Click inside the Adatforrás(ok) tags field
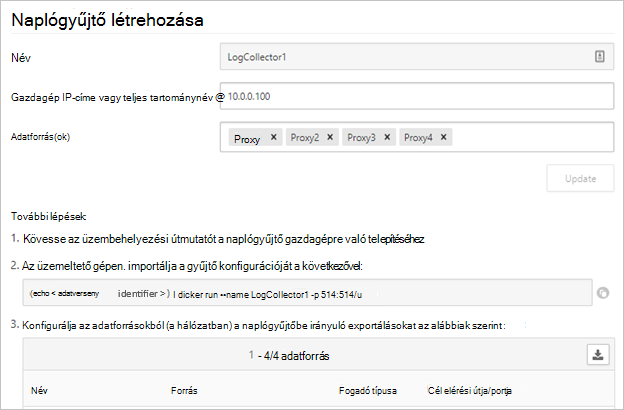The image size is (624, 410). (x=417, y=137)
